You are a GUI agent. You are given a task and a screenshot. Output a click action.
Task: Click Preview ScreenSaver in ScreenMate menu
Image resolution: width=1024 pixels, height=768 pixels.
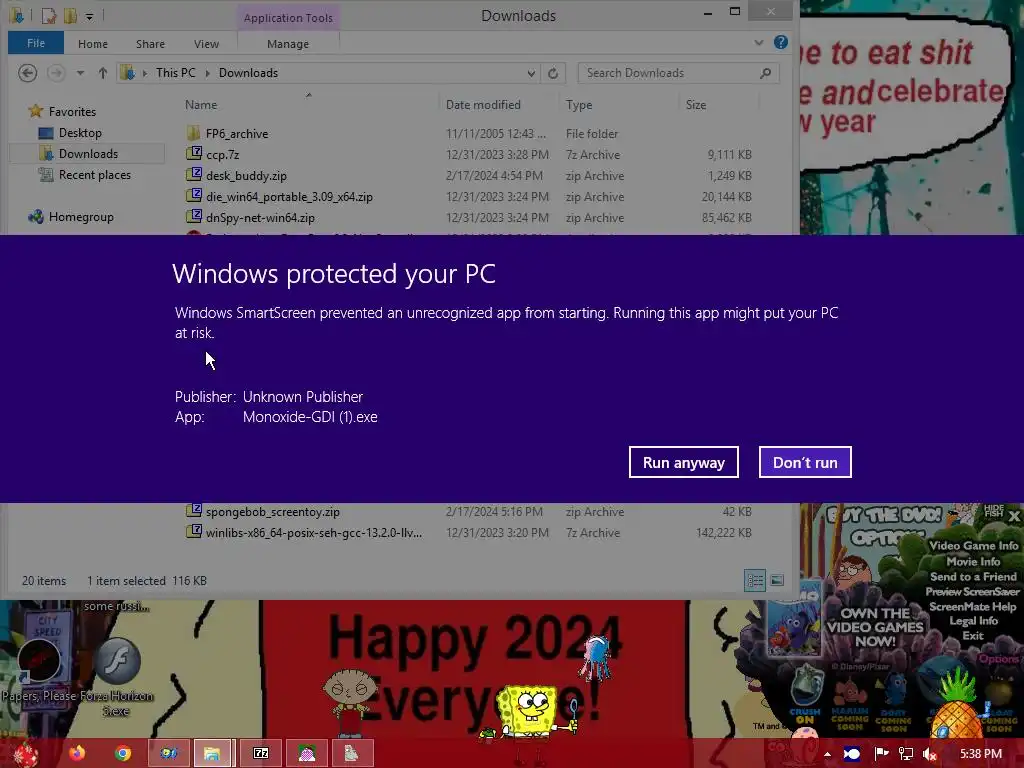[972, 592]
